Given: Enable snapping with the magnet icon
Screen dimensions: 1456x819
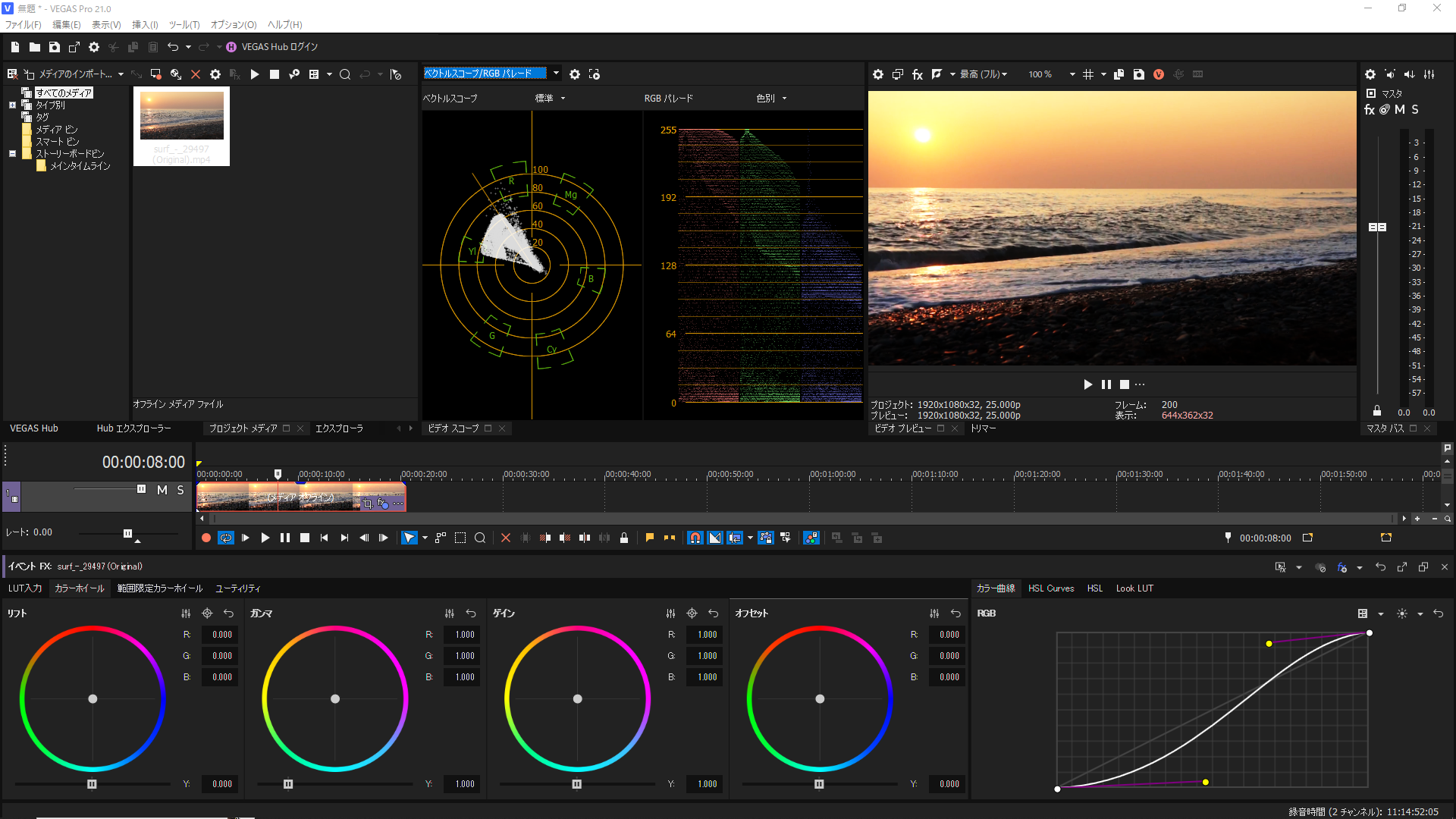Looking at the screenshot, I should [x=695, y=538].
